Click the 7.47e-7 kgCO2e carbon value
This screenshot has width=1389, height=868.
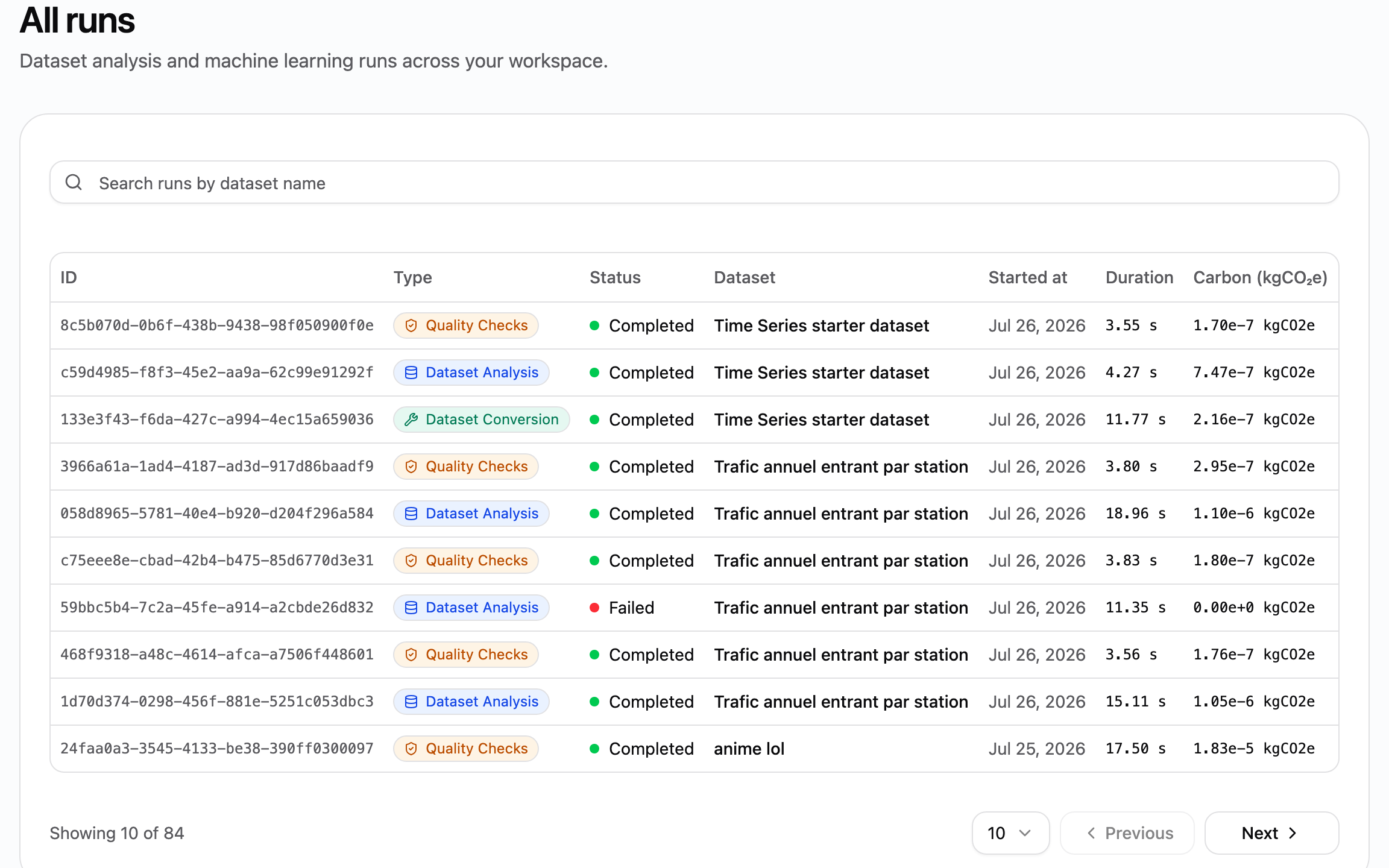coord(1254,373)
